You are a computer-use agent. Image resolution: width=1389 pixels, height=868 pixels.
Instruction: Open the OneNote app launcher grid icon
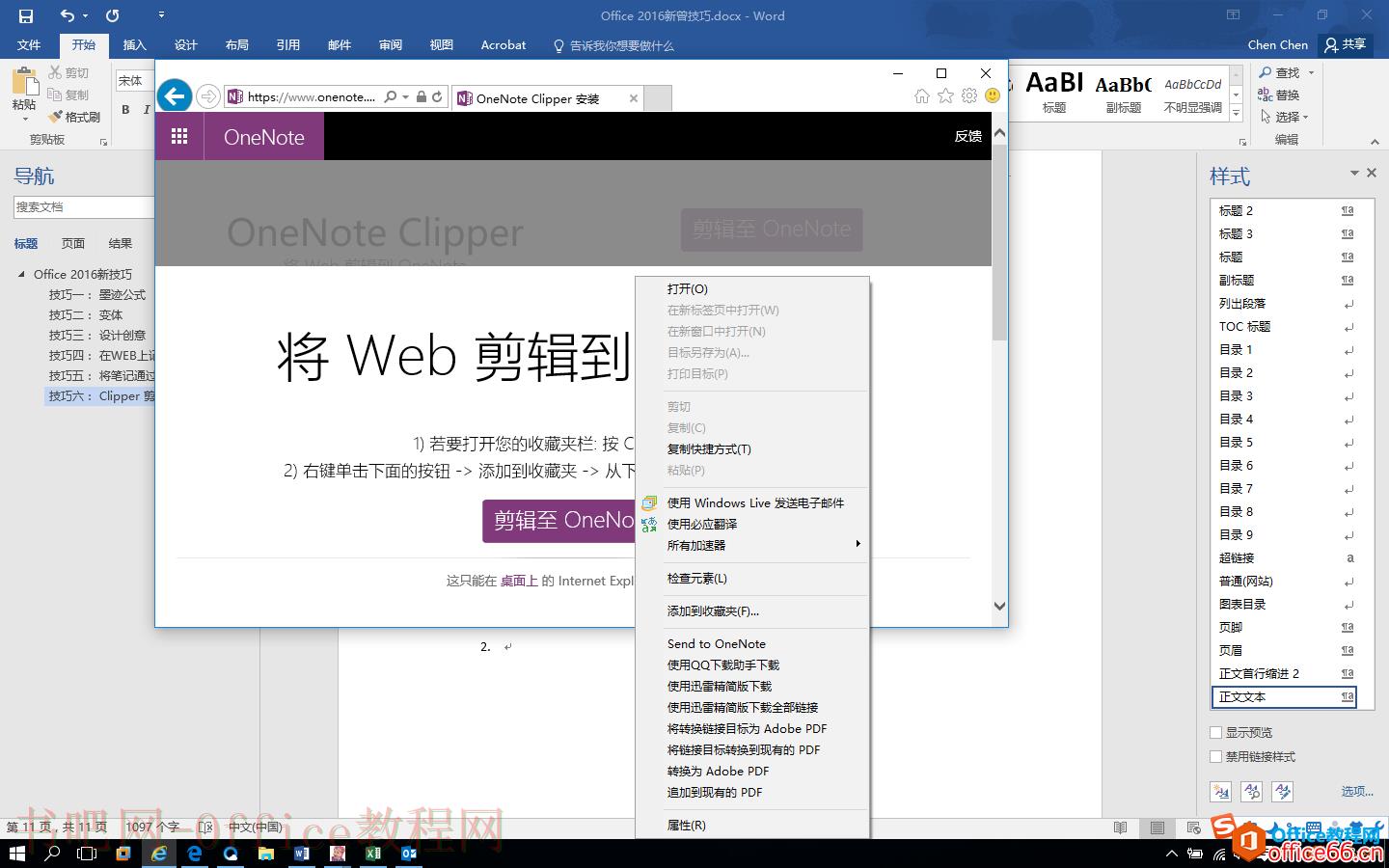[x=179, y=136]
